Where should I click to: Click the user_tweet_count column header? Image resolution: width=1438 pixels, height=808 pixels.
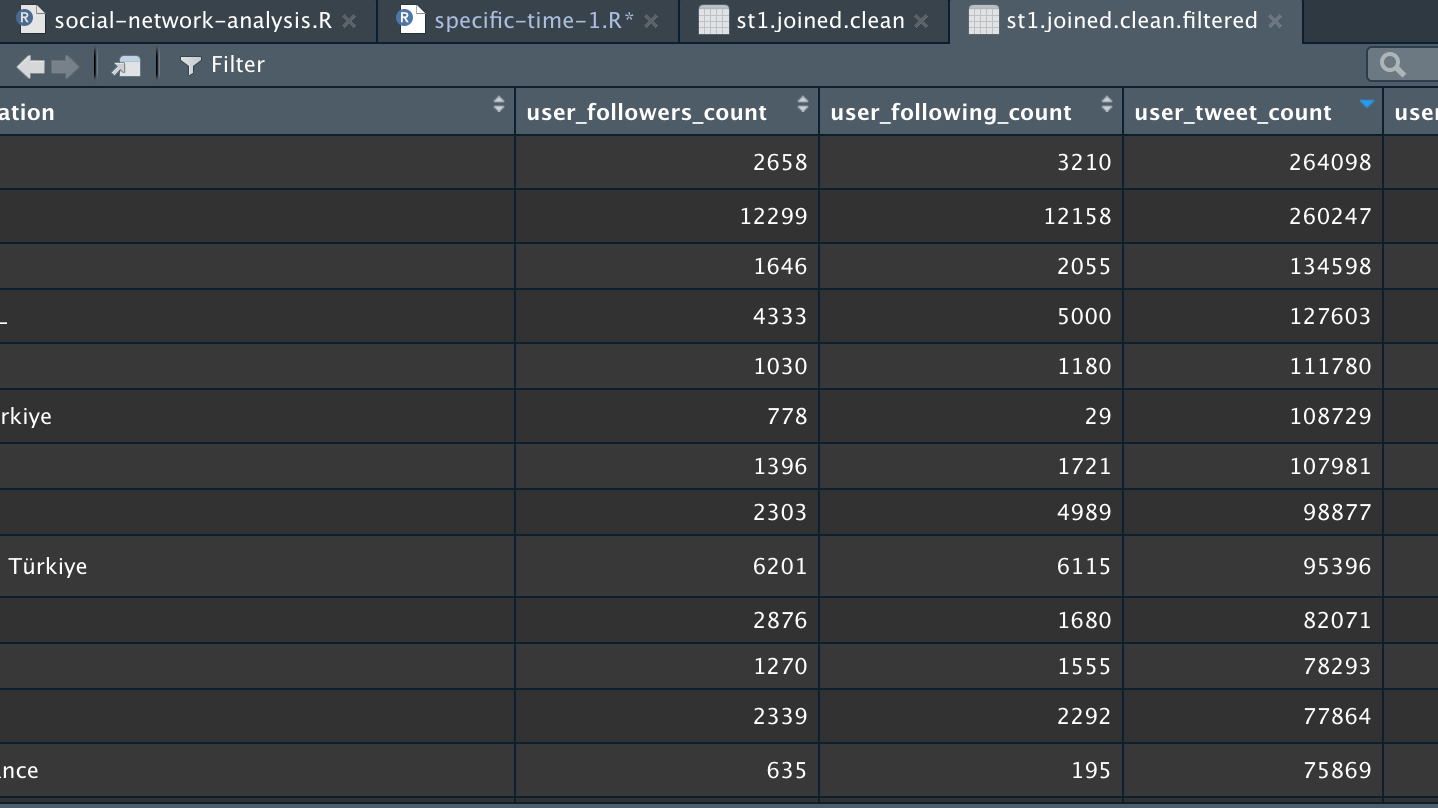pyautogui.click(x=1233, y=112)
